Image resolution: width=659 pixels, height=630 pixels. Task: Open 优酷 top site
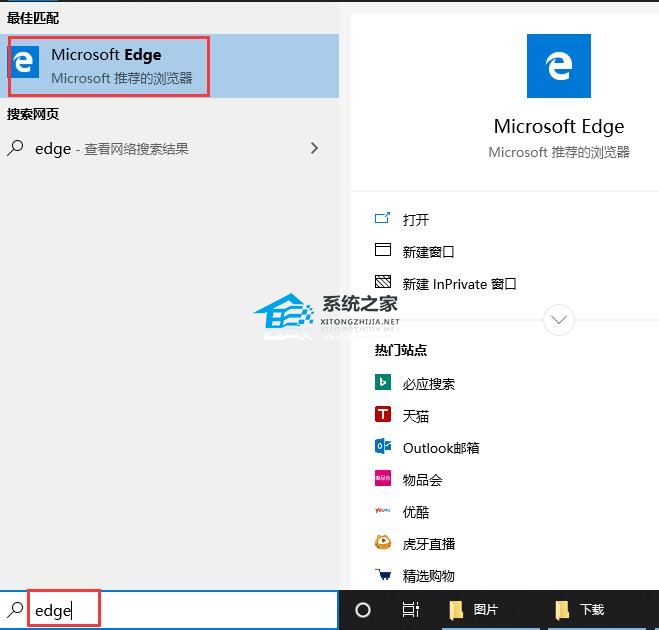[416, 512]
